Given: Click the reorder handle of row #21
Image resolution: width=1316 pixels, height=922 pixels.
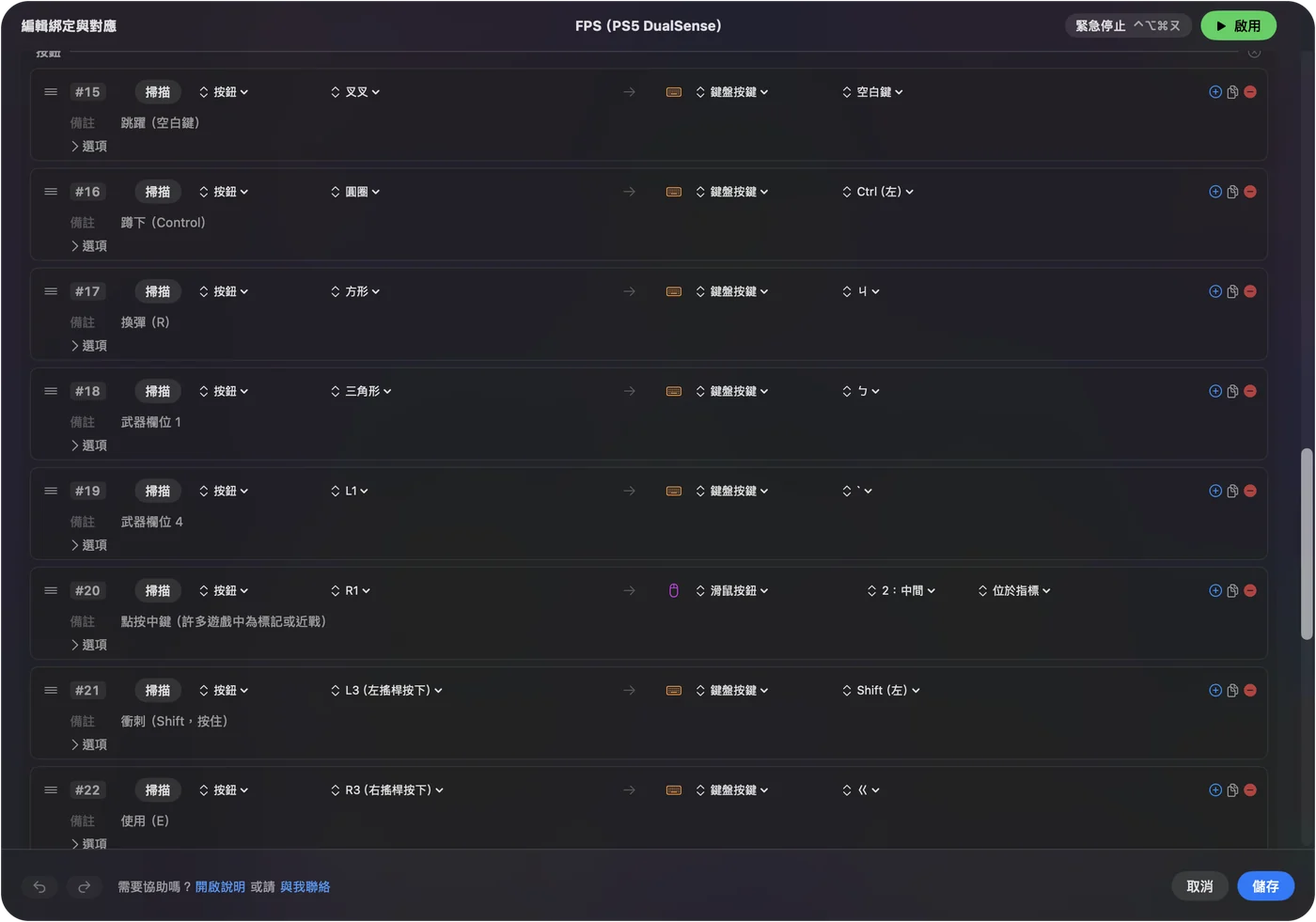Looking at the screenshot, I should 51,690.
